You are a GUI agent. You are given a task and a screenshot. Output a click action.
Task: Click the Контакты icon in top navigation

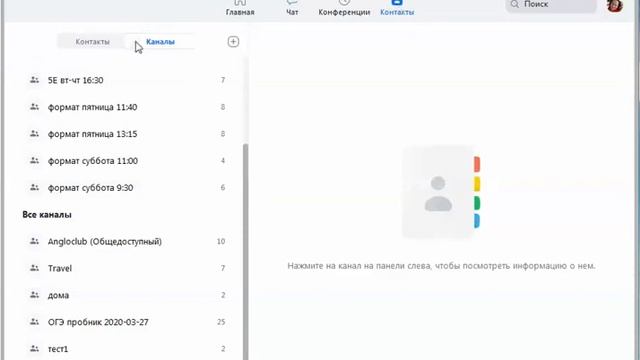pyautogui.click(x=397, y=2)
